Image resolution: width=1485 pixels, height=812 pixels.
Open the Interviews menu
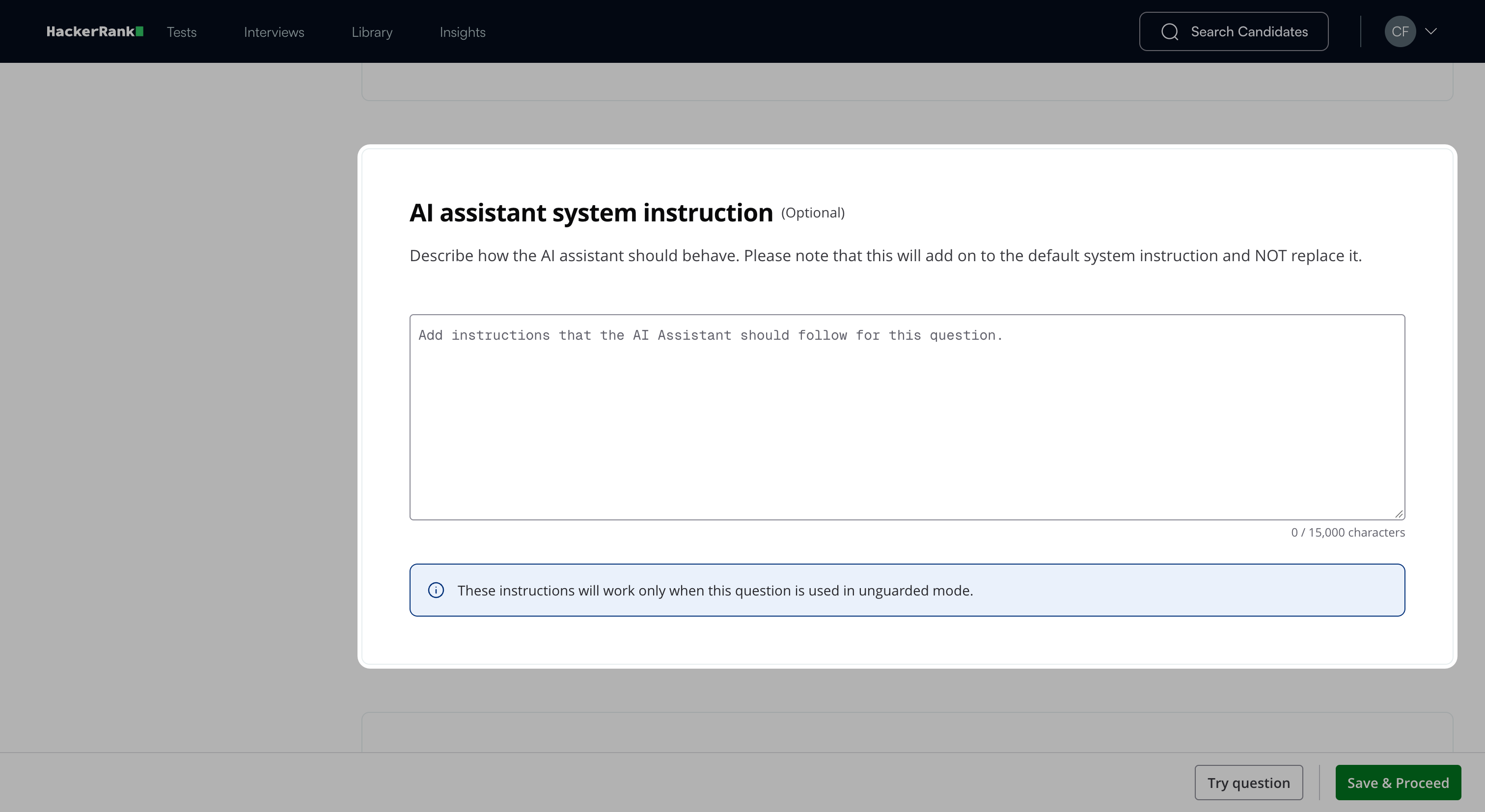point(274,32)
